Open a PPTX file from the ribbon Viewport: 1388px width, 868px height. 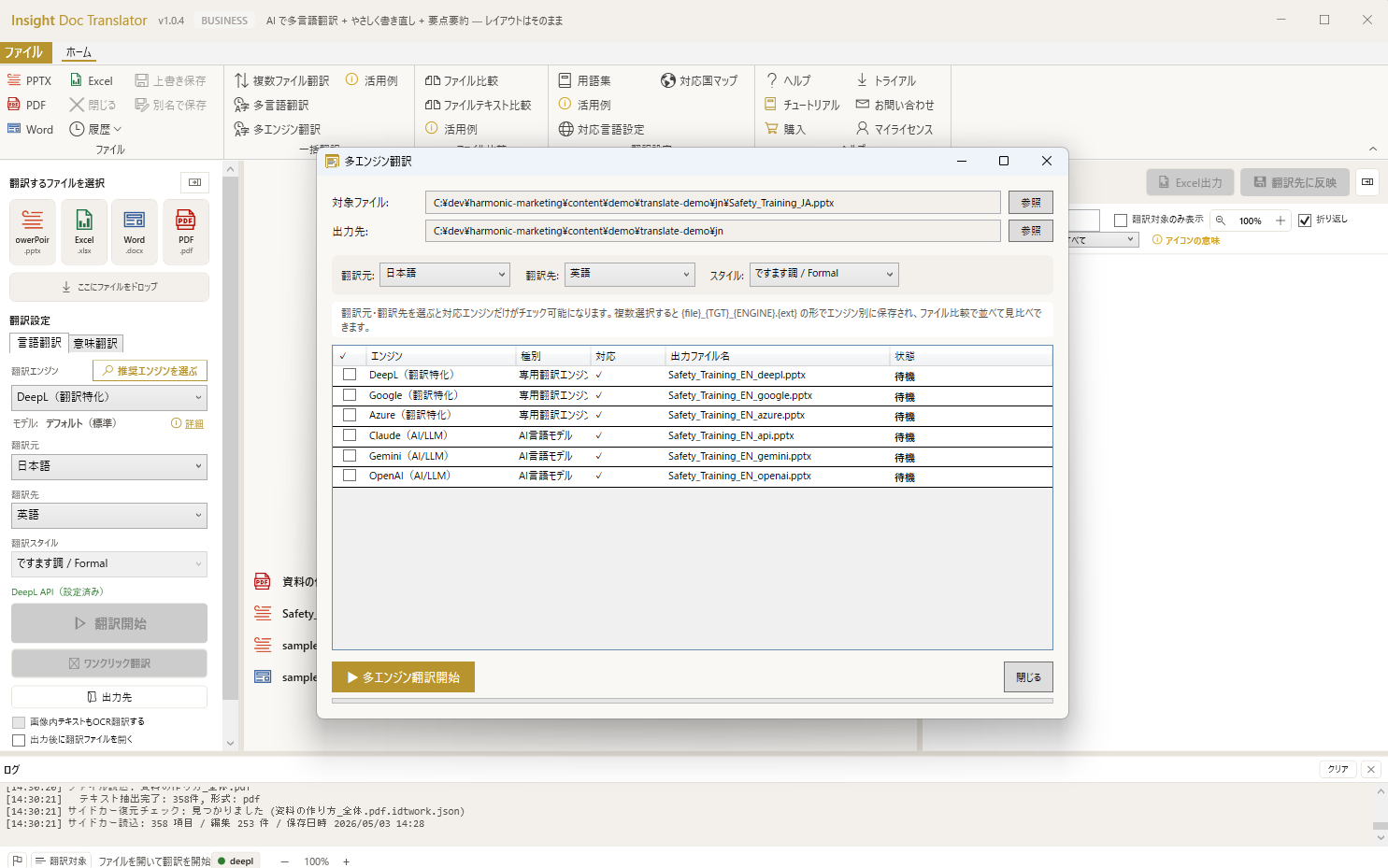click(29, 80)
